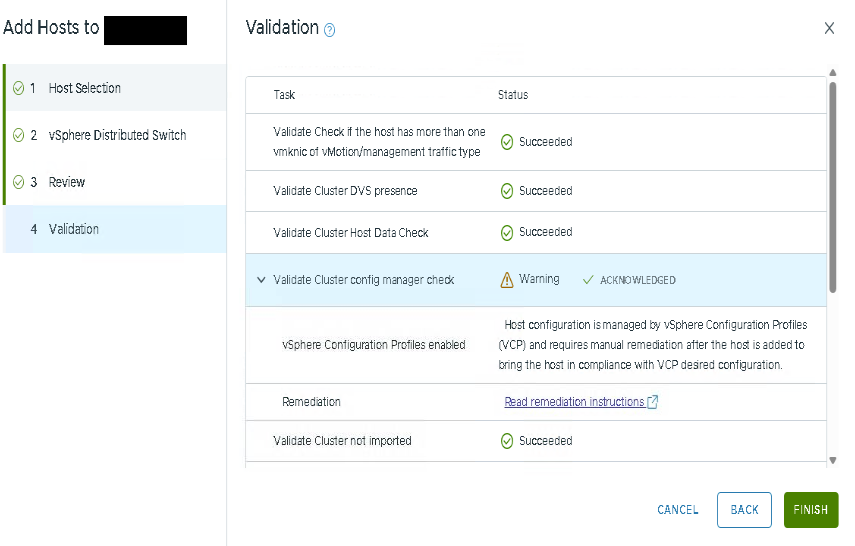
Task: Click the Succeeded icon for Cluster not imported
Action: coord(507,441)
